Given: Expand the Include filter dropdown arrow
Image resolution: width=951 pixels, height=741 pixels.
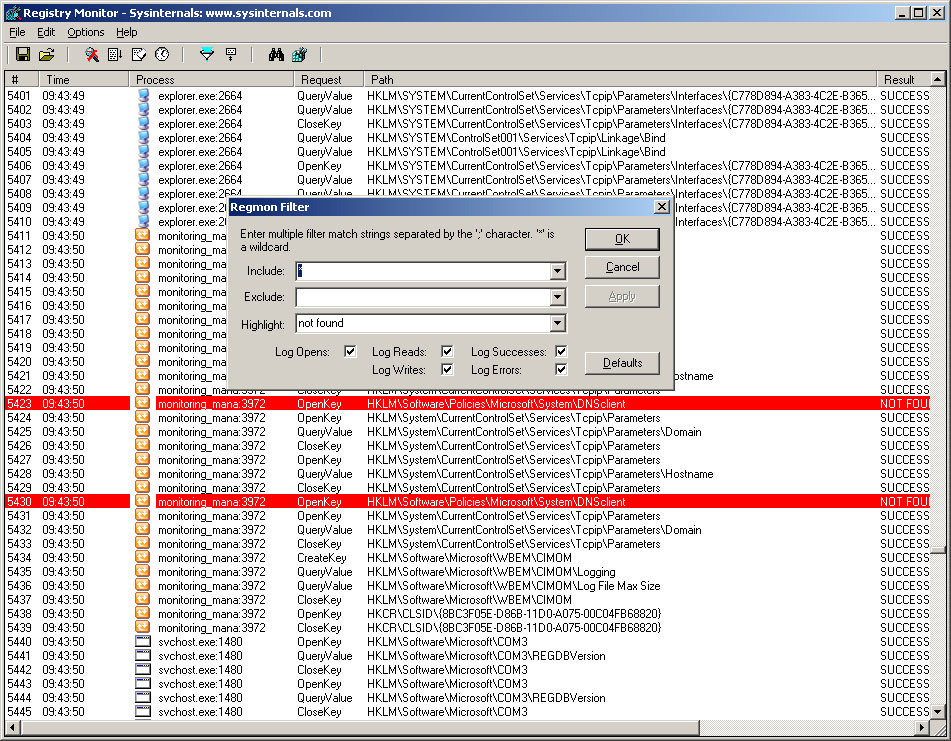Looking at the screenshot, I should pos(557,271).
